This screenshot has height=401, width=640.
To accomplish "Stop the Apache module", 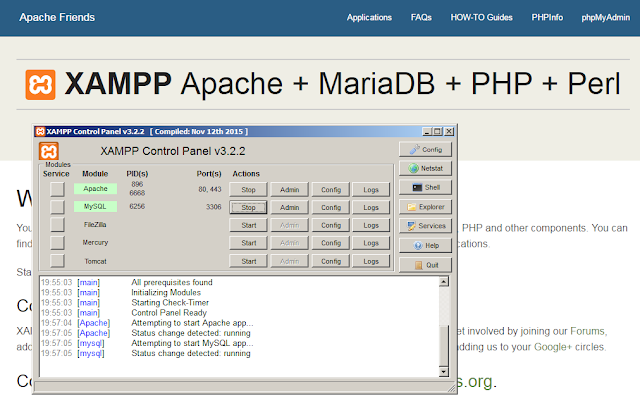I will 248,189.
